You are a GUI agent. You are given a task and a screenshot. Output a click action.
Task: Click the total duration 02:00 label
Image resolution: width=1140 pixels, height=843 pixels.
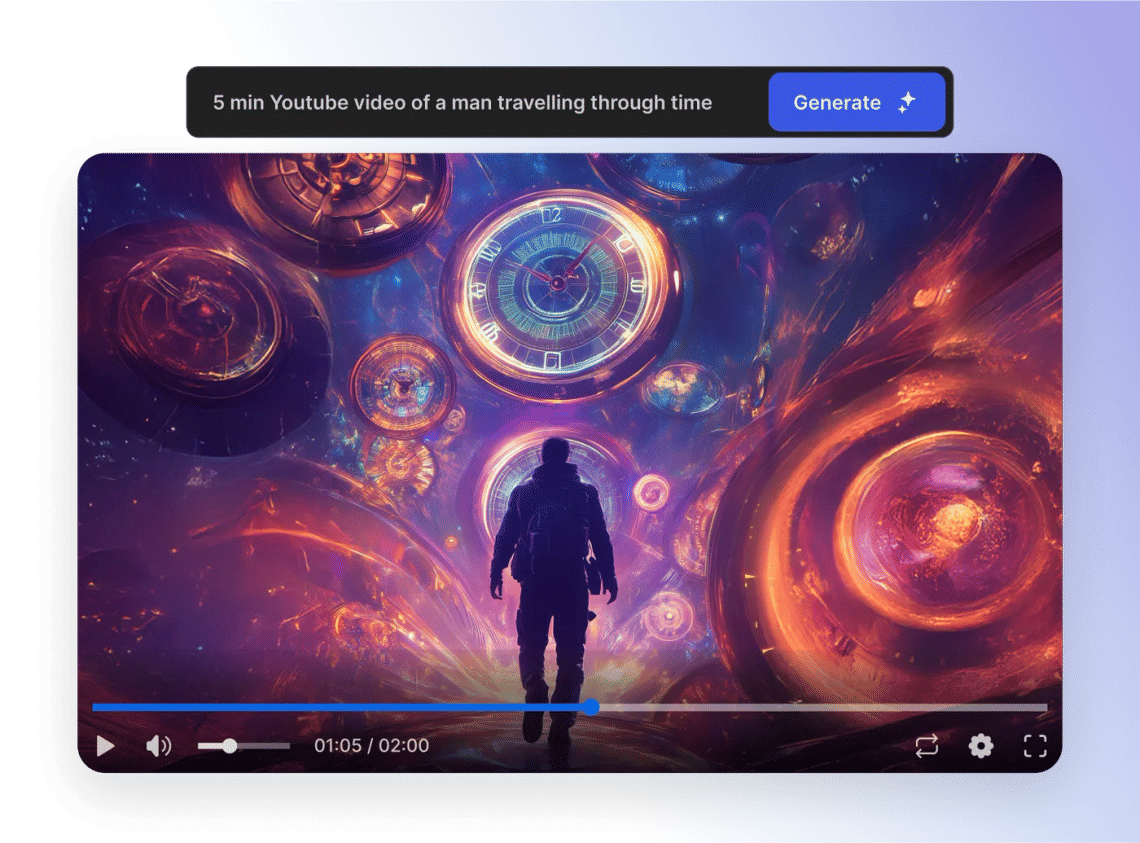[x=403, y=746]
